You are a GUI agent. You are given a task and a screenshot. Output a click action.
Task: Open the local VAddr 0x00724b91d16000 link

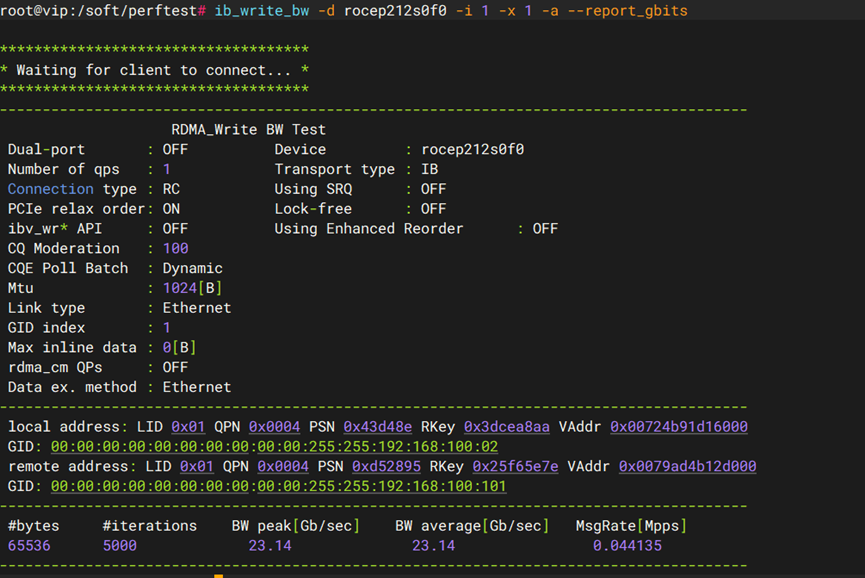pyautogui.click(x=678, y=427)
